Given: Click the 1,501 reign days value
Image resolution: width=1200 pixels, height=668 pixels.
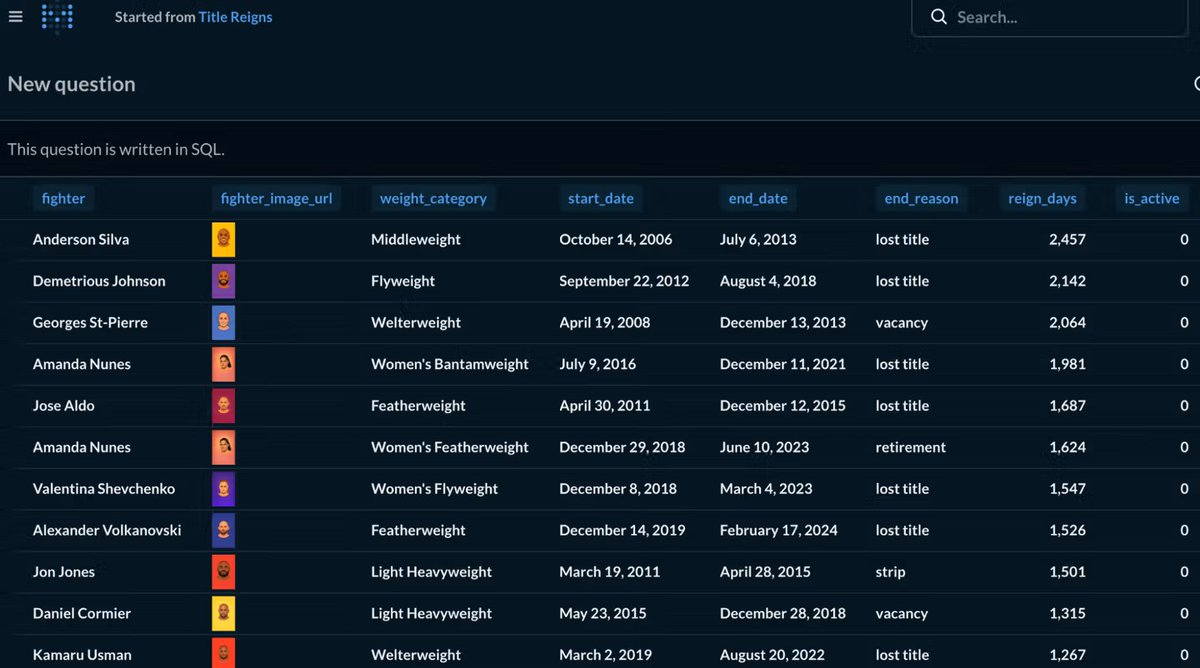Looking at the screenshot, I should [x=1067, y=572].
